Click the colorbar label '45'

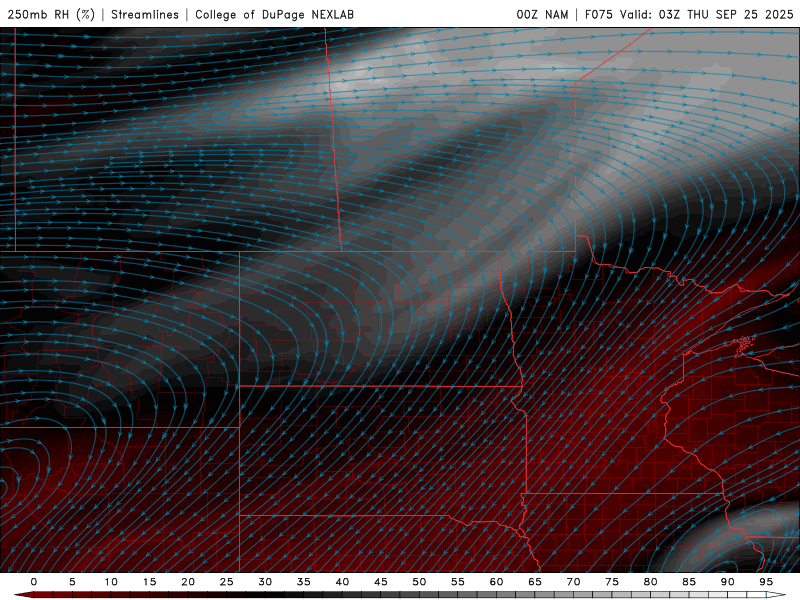click(381, 582)
